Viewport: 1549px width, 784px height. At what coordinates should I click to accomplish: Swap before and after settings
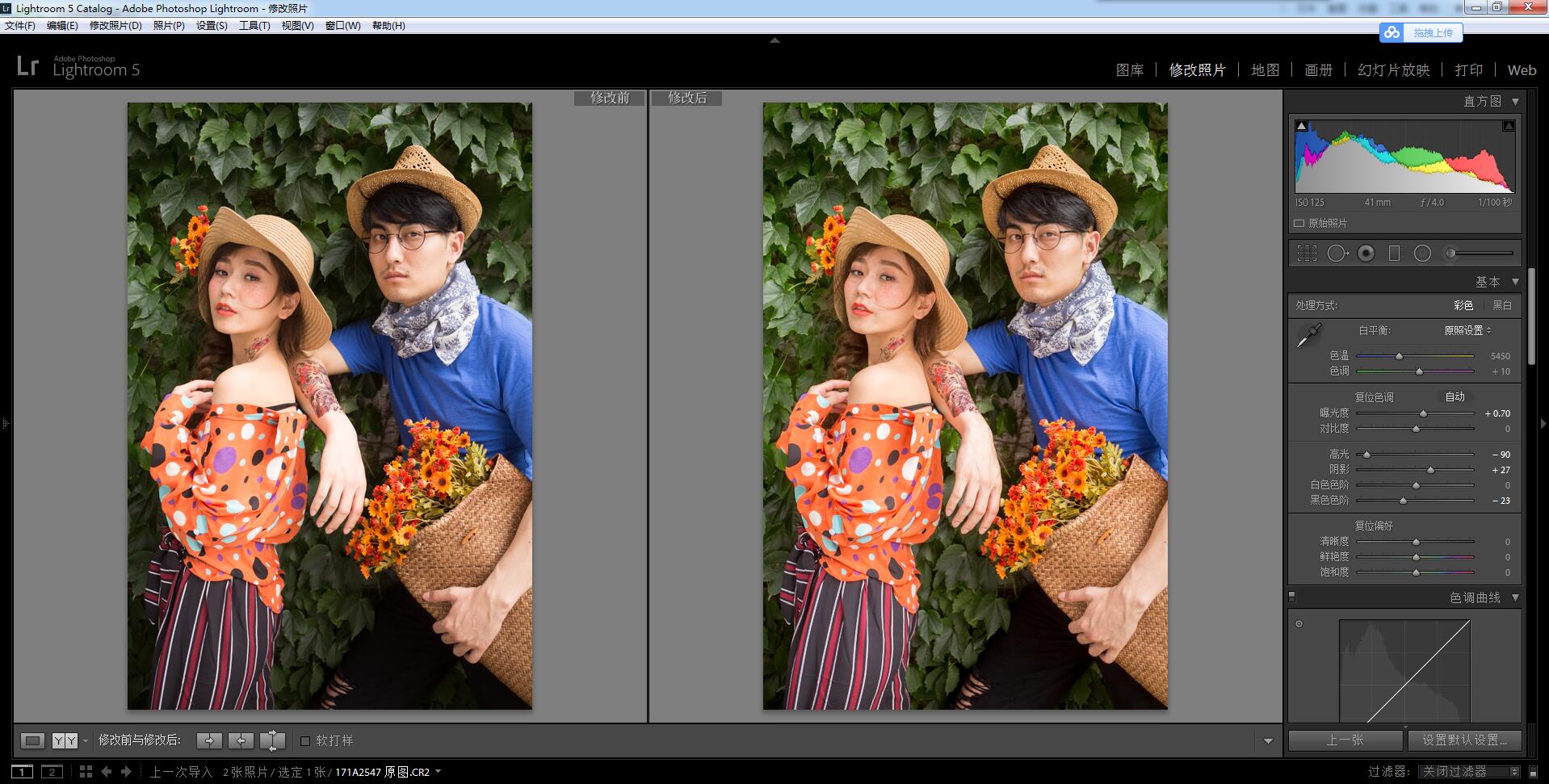tap(272, 740)
